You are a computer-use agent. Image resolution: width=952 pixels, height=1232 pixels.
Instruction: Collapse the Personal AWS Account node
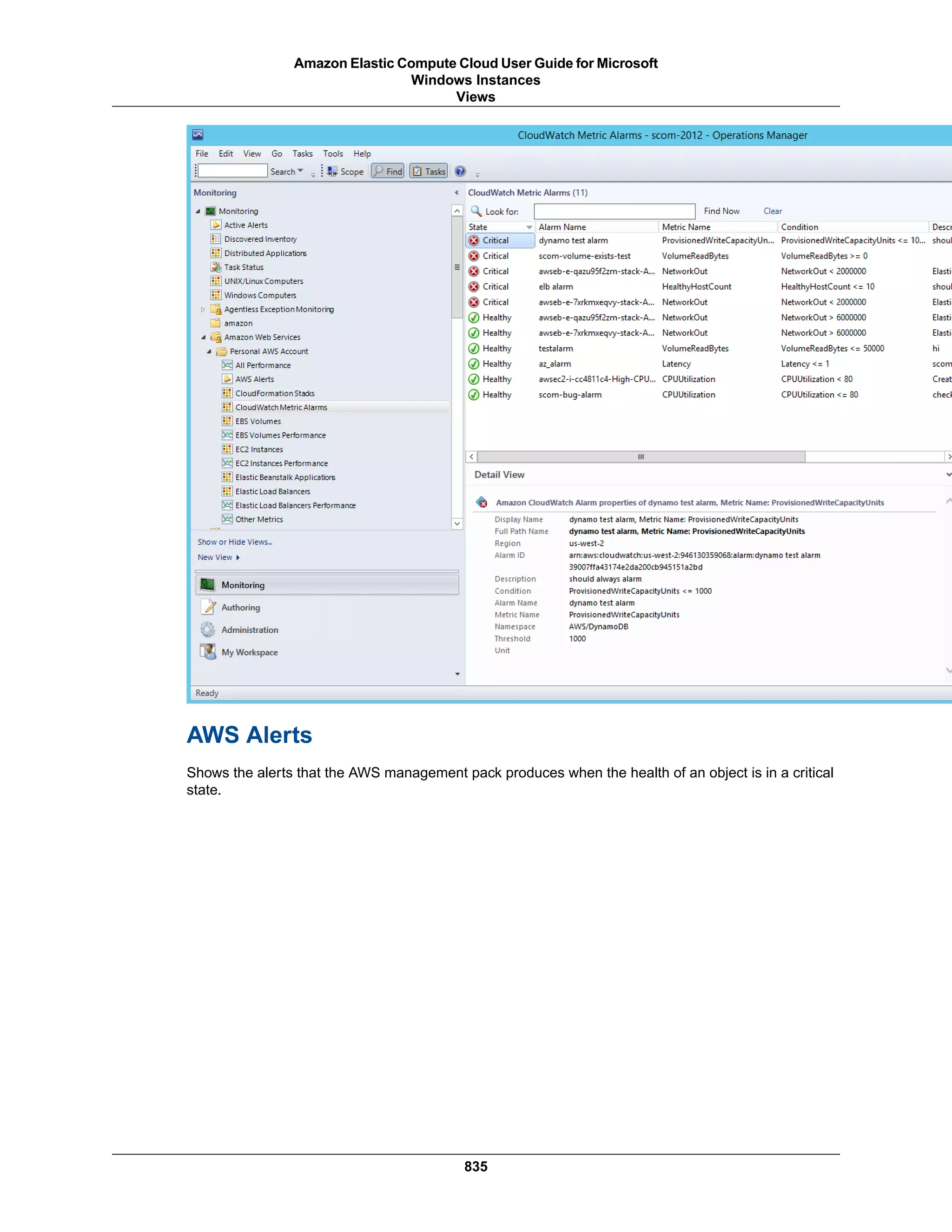tap(209, 351)
